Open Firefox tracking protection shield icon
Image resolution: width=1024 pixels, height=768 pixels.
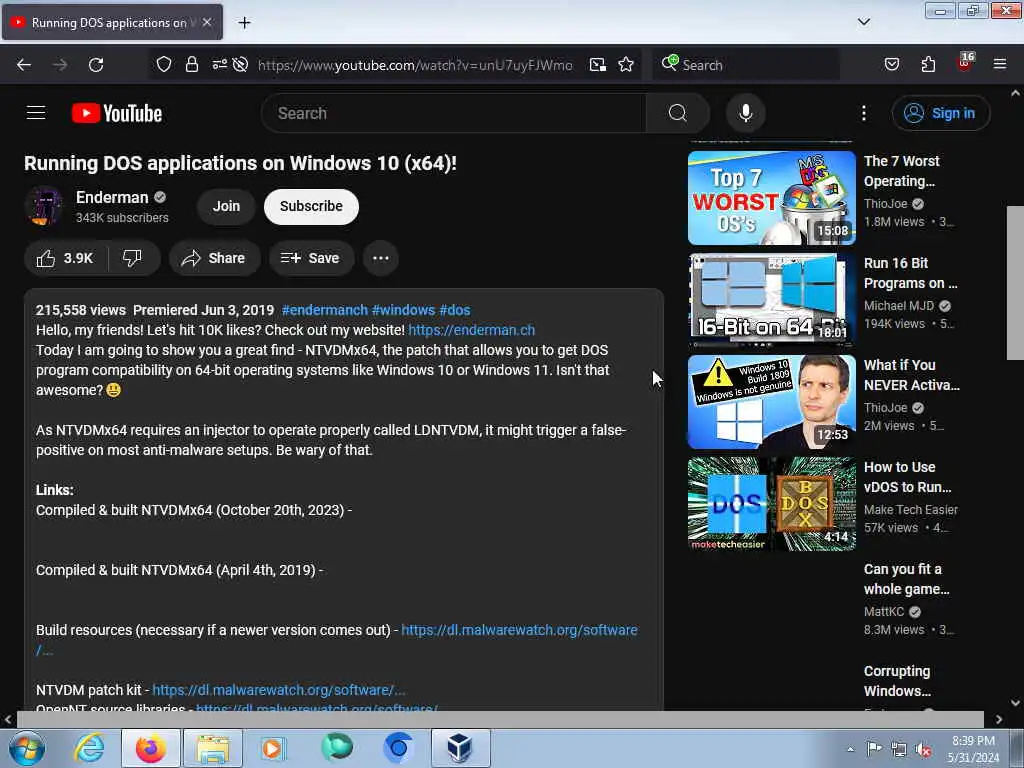[x=163, y=65]
